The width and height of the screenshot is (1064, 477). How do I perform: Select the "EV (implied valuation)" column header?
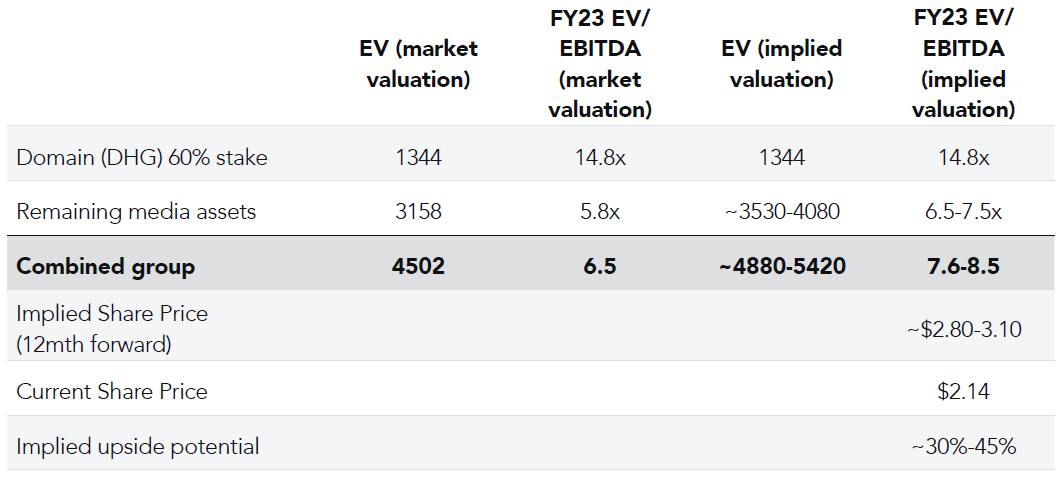(x=782, y=64)
